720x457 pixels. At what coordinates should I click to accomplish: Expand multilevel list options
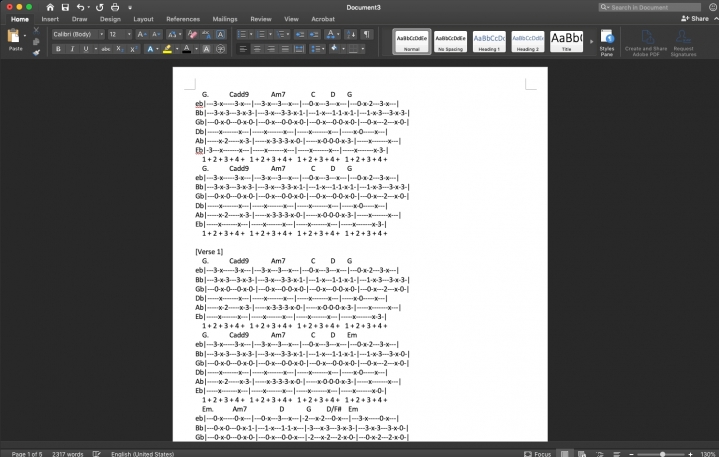288,34
